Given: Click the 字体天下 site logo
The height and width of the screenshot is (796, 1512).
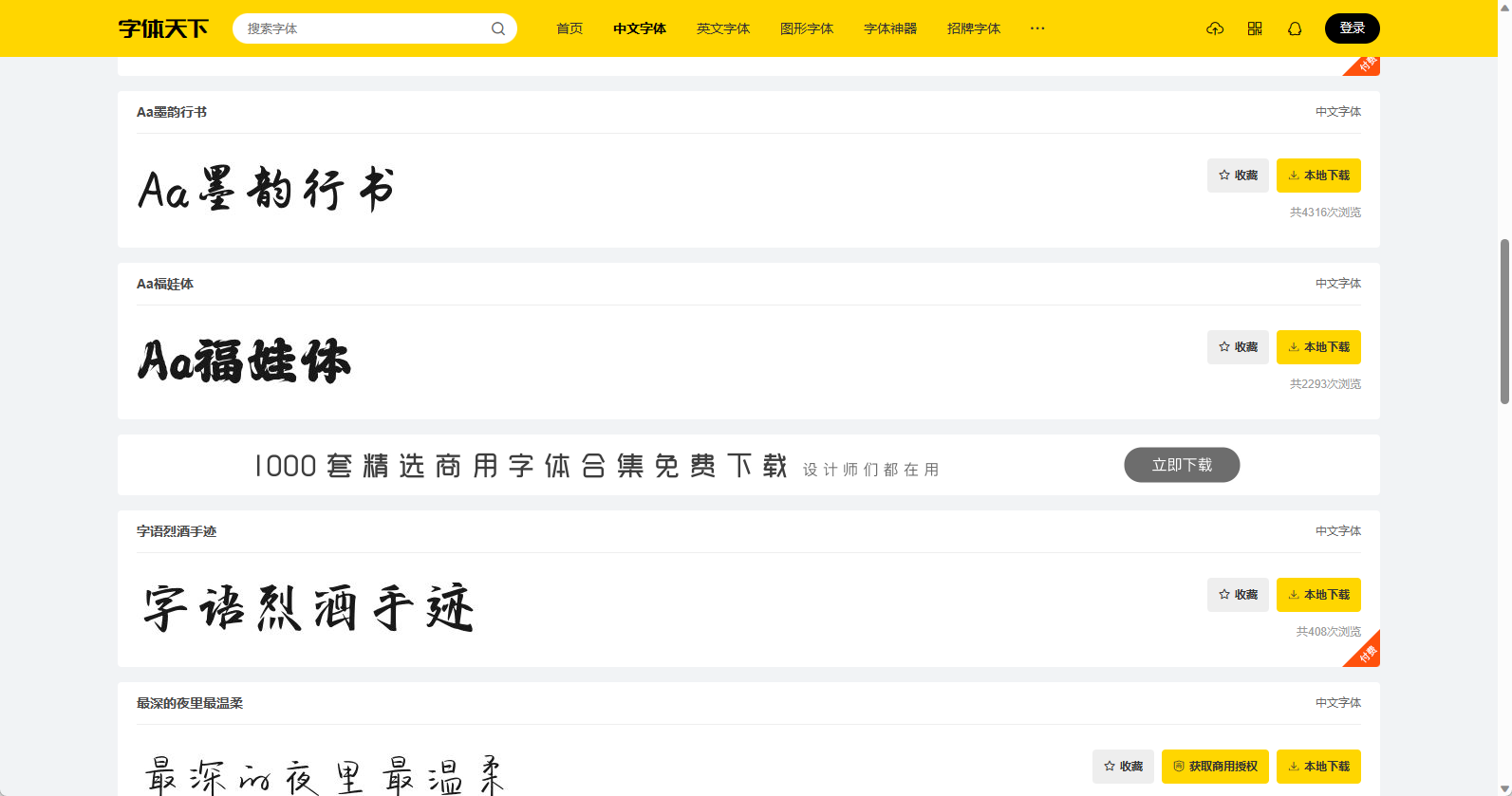Looking at the screenshot, I should coord(163,28).
